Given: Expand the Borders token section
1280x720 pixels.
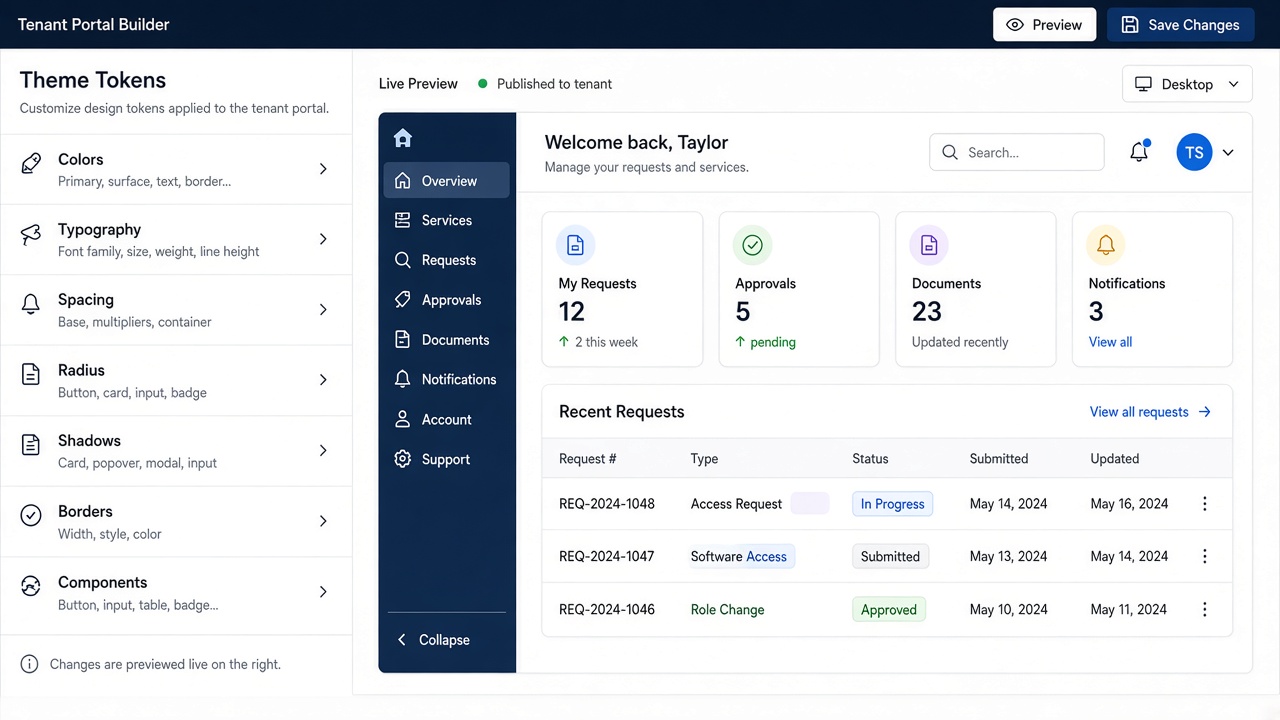Looking at the screenshot, I should point(323,521).
